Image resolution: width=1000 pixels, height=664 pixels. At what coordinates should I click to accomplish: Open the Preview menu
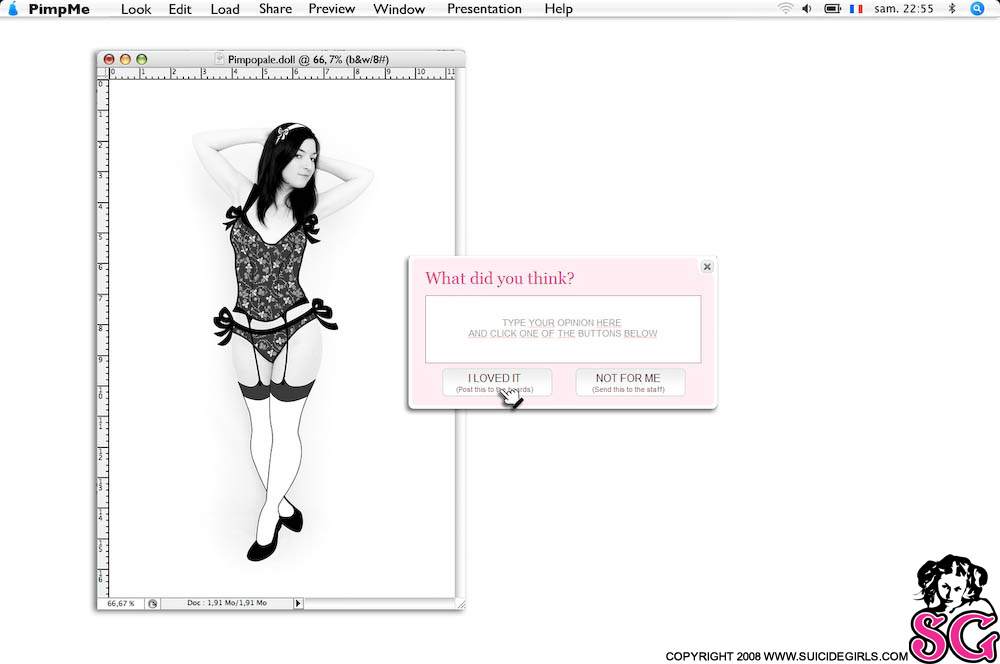click(x=332, y=9)
